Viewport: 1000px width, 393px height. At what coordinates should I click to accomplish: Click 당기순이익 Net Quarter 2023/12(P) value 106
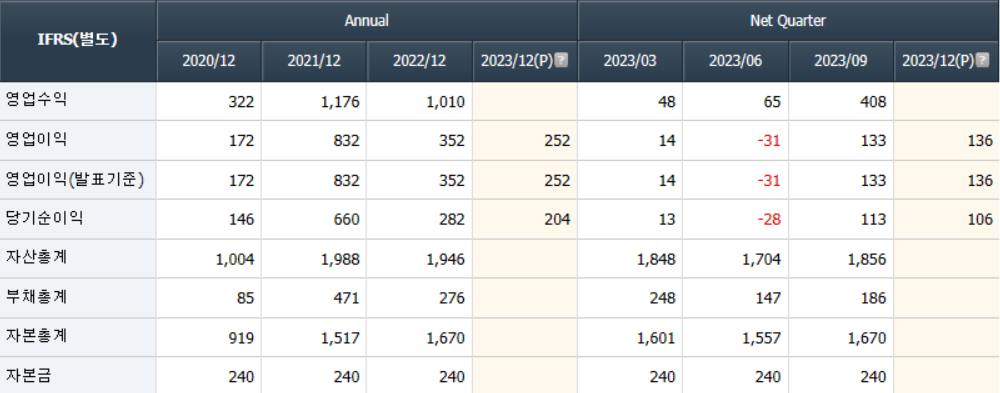[x=980, y=219]
